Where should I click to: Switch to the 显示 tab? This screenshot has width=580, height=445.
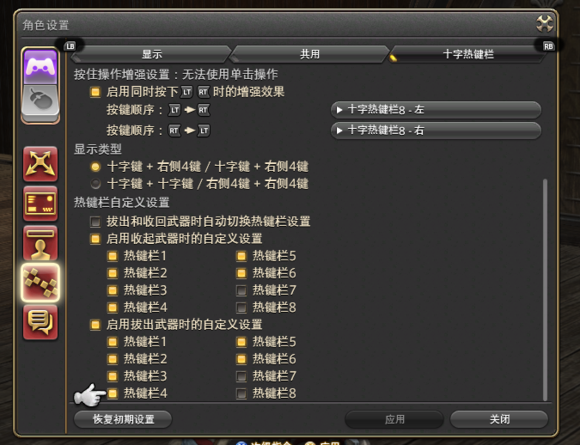(x=152, y=54)
